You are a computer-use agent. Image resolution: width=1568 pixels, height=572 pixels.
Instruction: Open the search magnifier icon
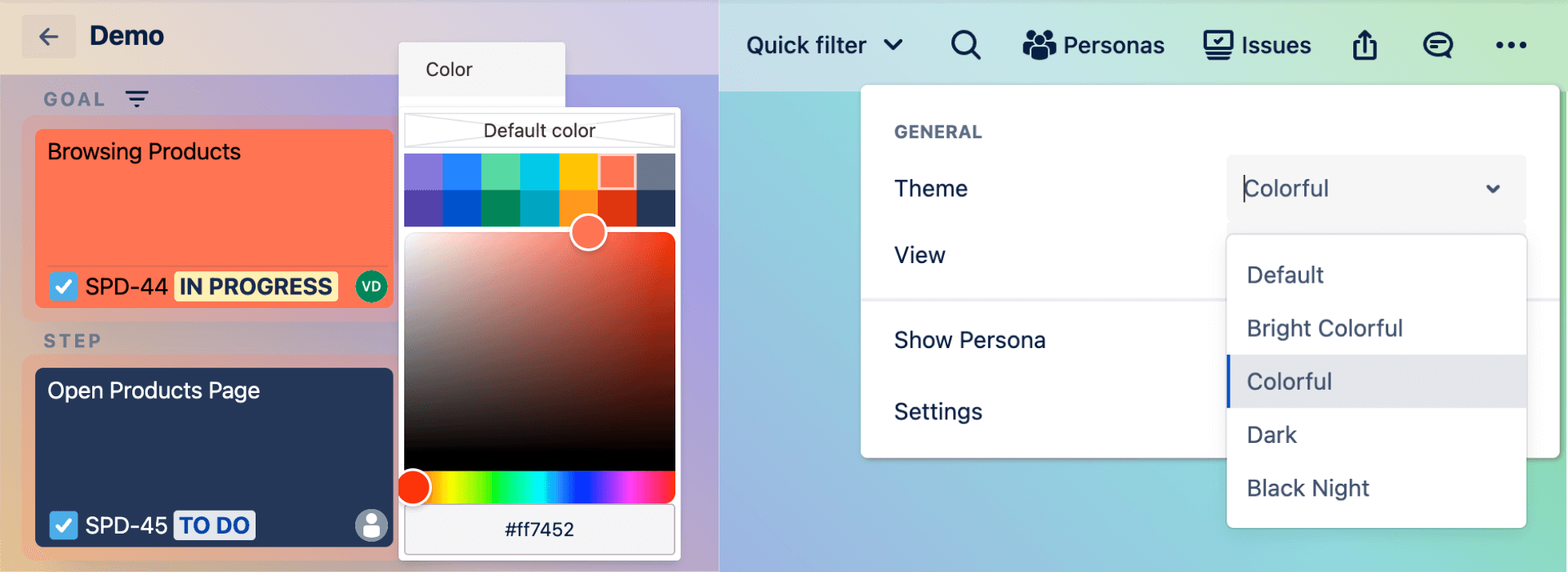[x=965, y=45]
